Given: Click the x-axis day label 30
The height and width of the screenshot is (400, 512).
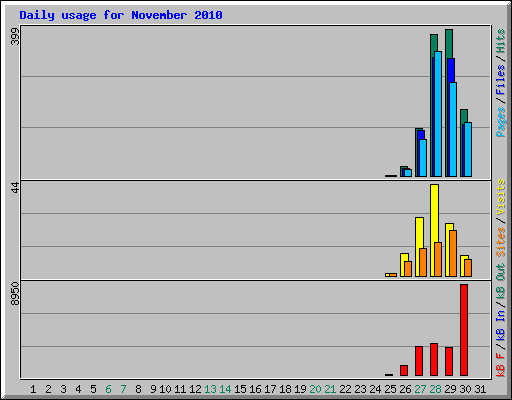Looking at the screenshot, I should coord(465,389).
